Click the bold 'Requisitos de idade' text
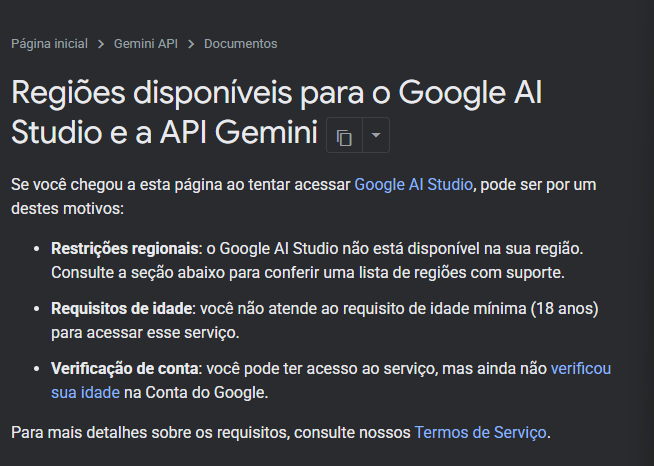This screenshot has width=654, height=466. (x=121, y=309)
